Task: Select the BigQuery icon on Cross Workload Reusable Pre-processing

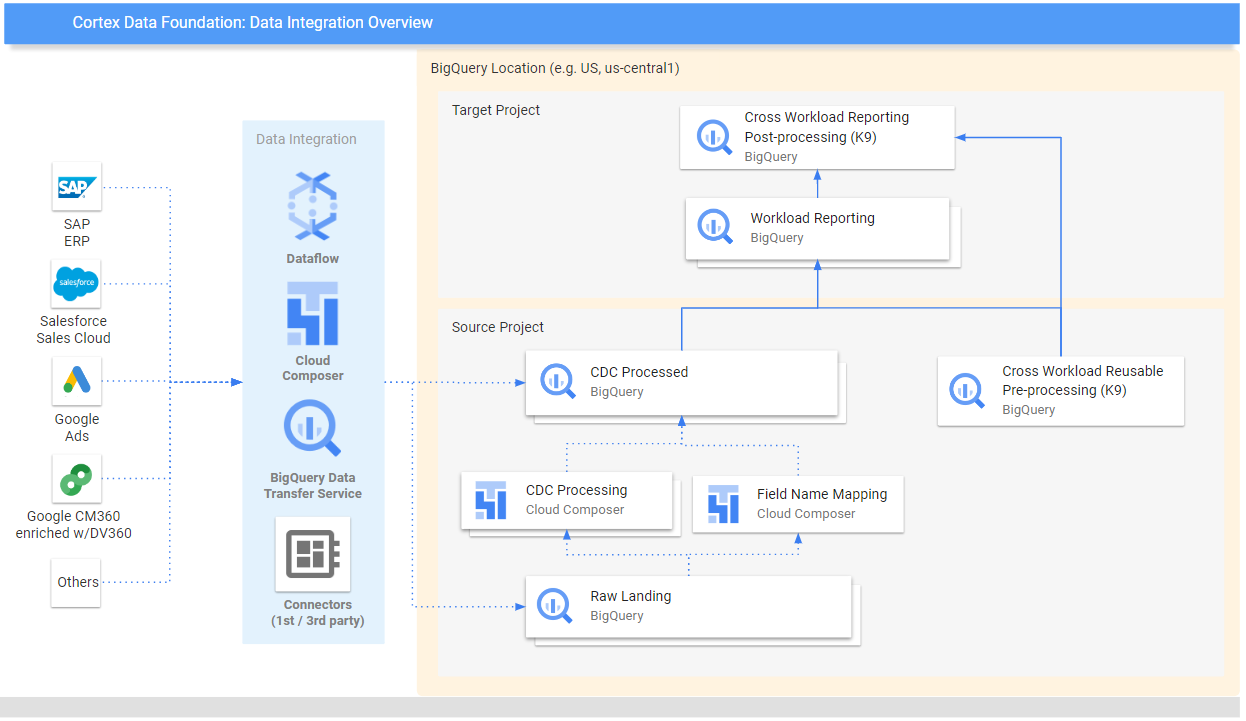Action: 966,390
